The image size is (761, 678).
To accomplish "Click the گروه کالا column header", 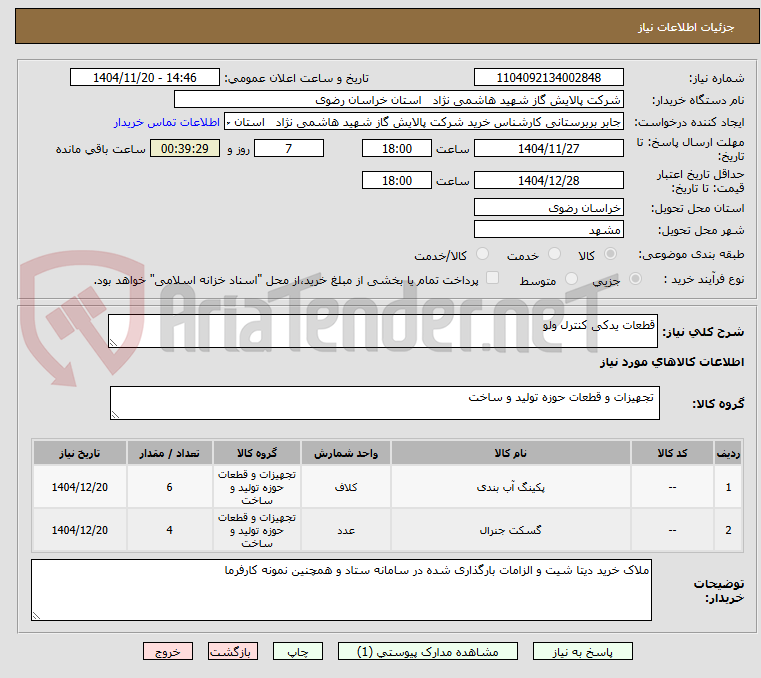I will tap(257, 453).
